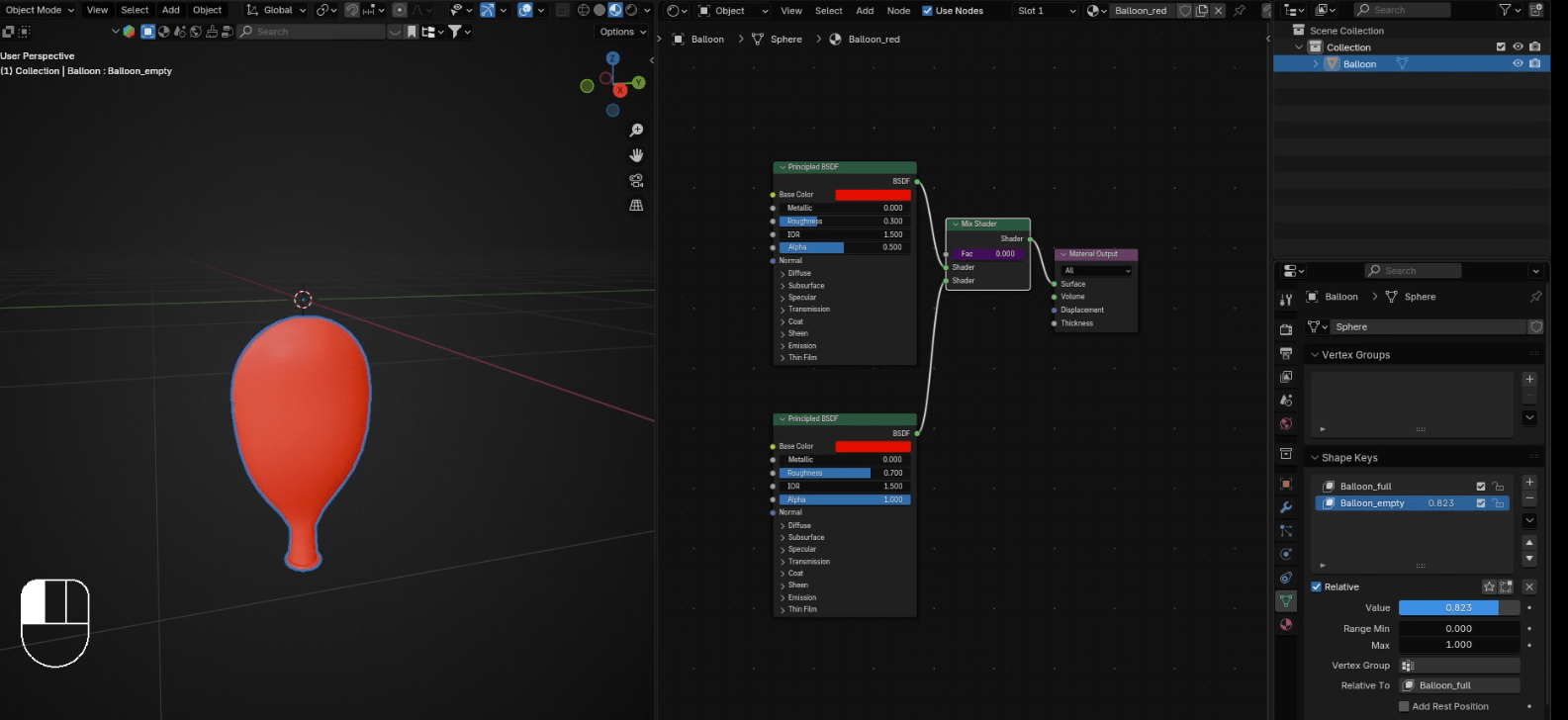1568x720 pixels.
Task: Select the Balloon_full shape key
Action: point(1365,486)
